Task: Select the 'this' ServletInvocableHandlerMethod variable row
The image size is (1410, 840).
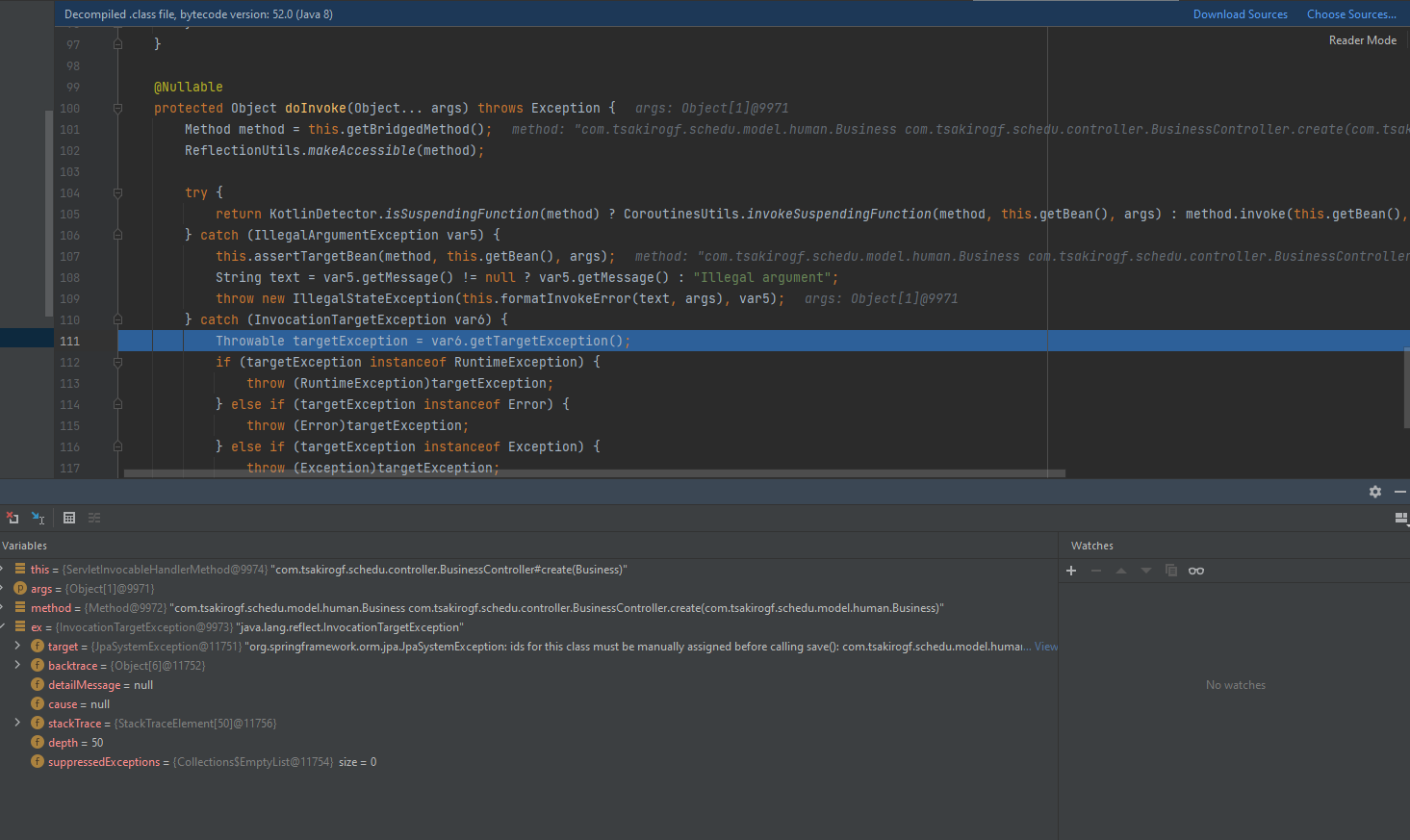Action: pos(528,569)
